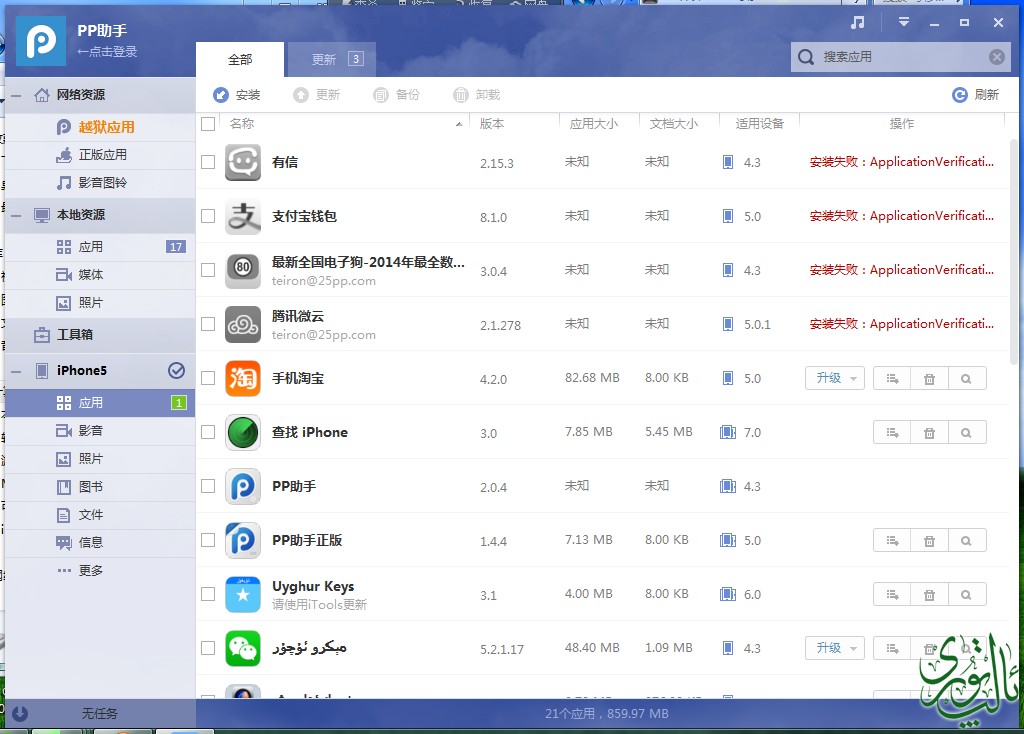
Task: Check the box for 有信
Action: click(x=208, y=162)
